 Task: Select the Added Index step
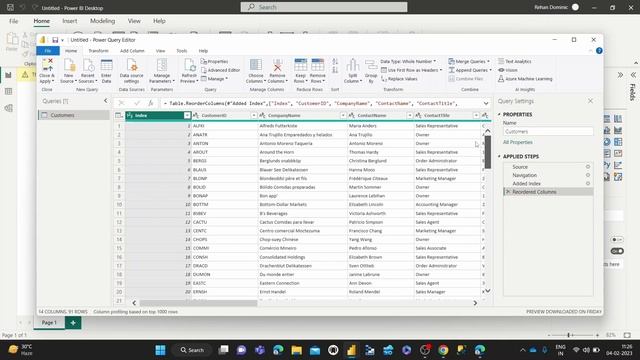coord(527,184)
